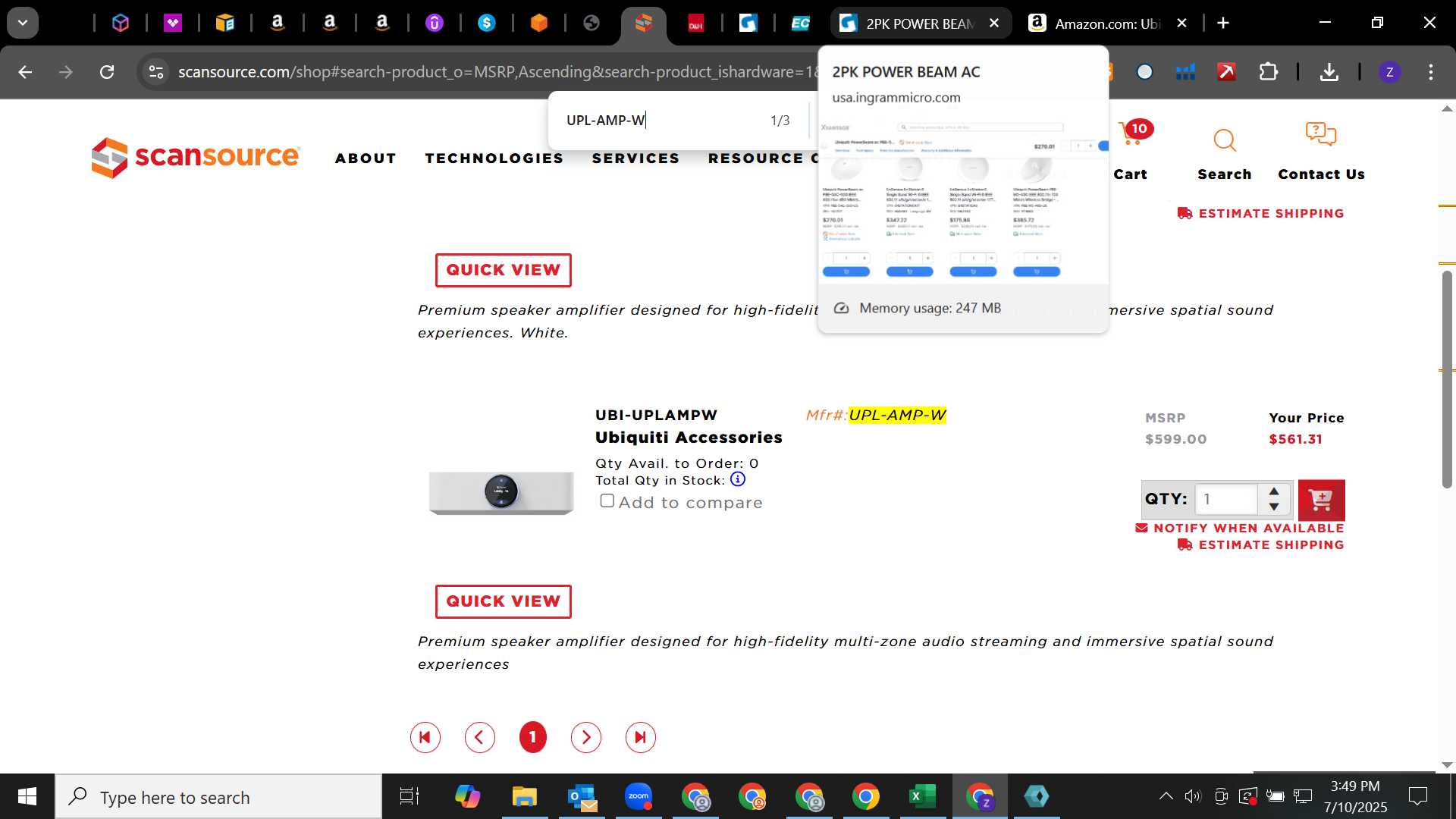Increase quantity with the up arrow
Screen dimensions: 1456x819
click(x=1274, y=491)
